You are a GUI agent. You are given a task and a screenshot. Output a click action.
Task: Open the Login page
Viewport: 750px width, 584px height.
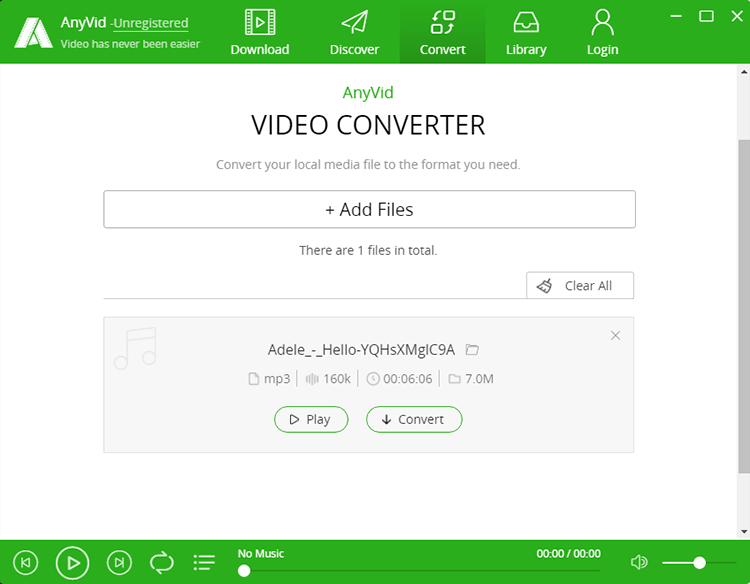tap(602, 32)
